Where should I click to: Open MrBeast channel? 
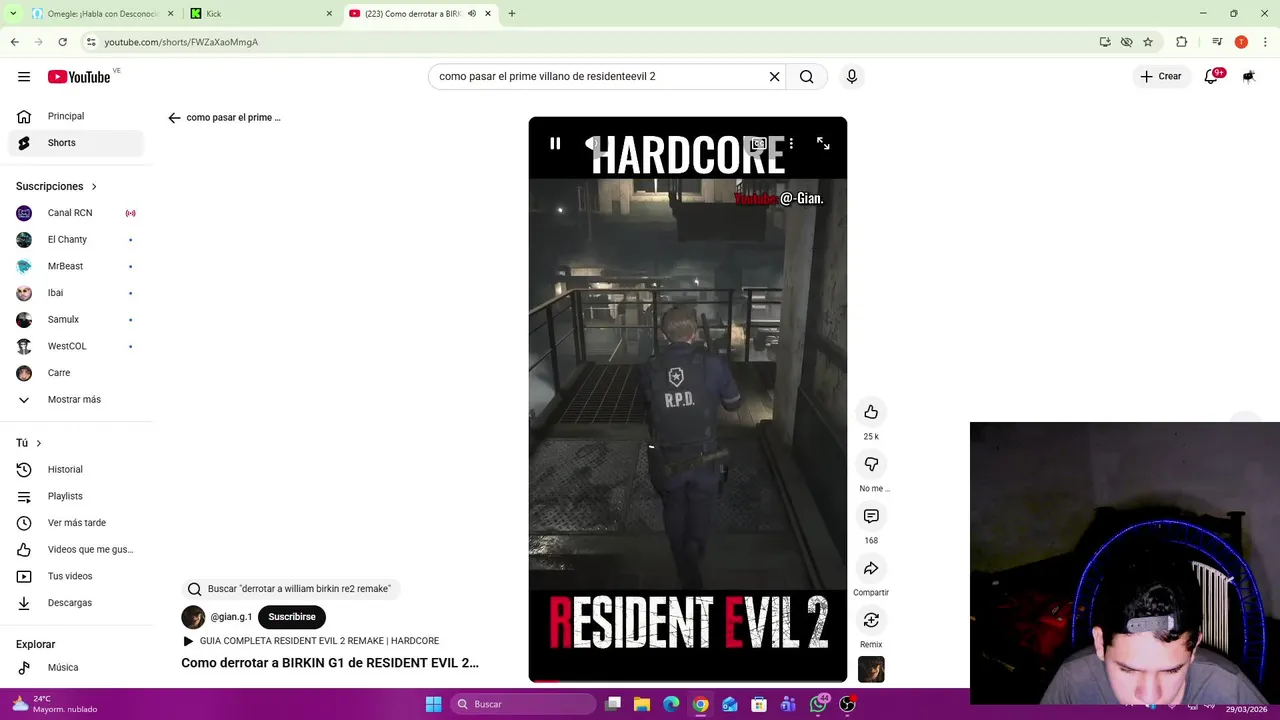pyautogui.click(x=76, y=266)
